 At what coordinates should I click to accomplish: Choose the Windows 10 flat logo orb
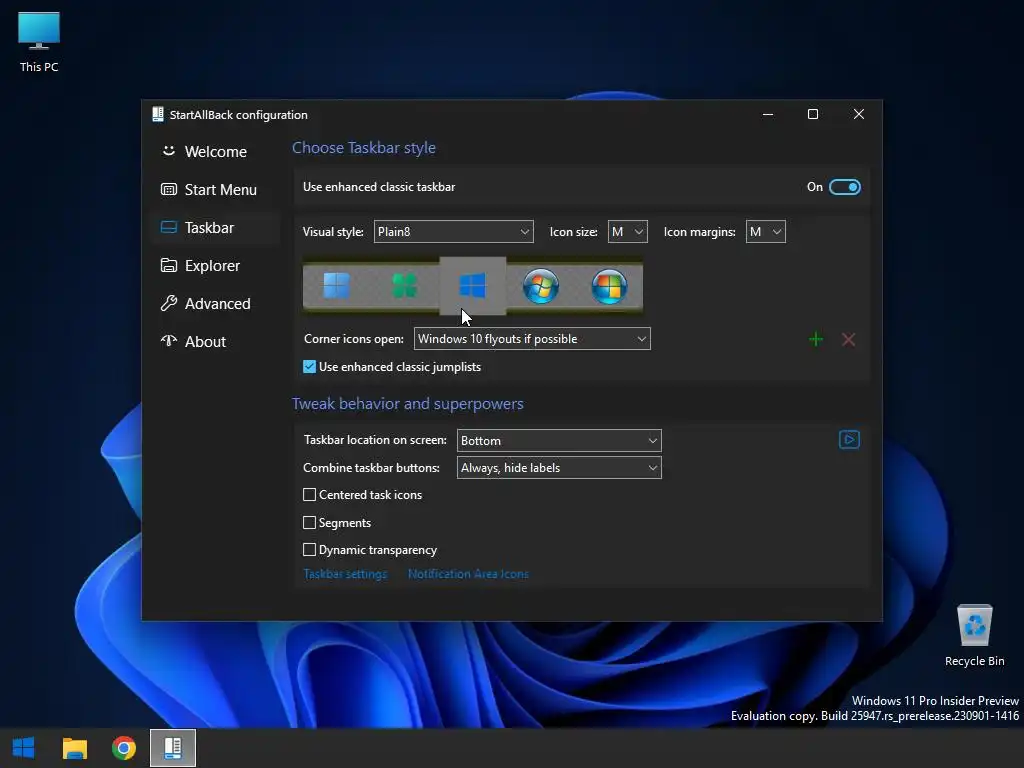[x=472, y=286]
